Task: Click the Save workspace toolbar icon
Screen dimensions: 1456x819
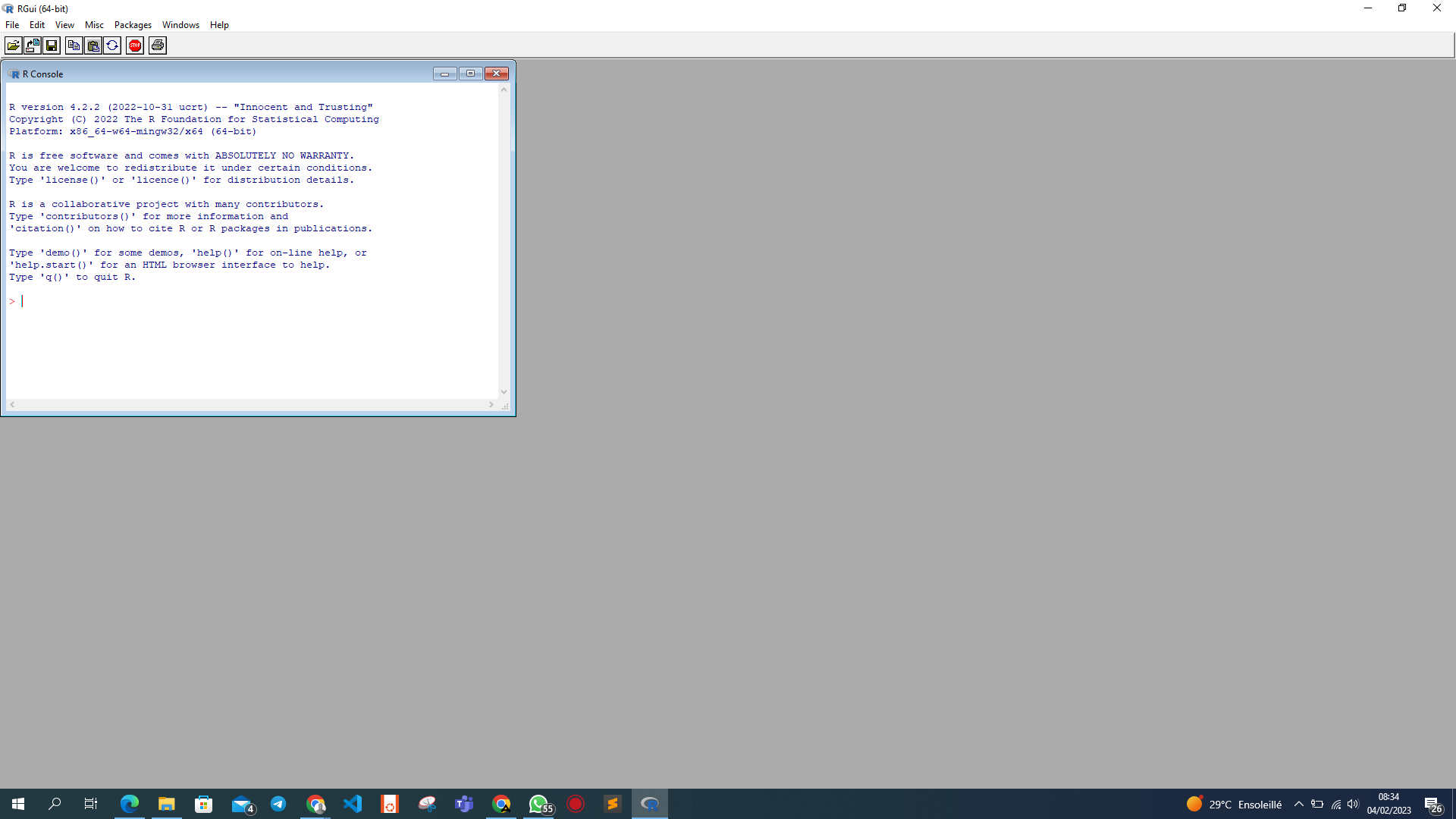Action: (x=52, y=45)
